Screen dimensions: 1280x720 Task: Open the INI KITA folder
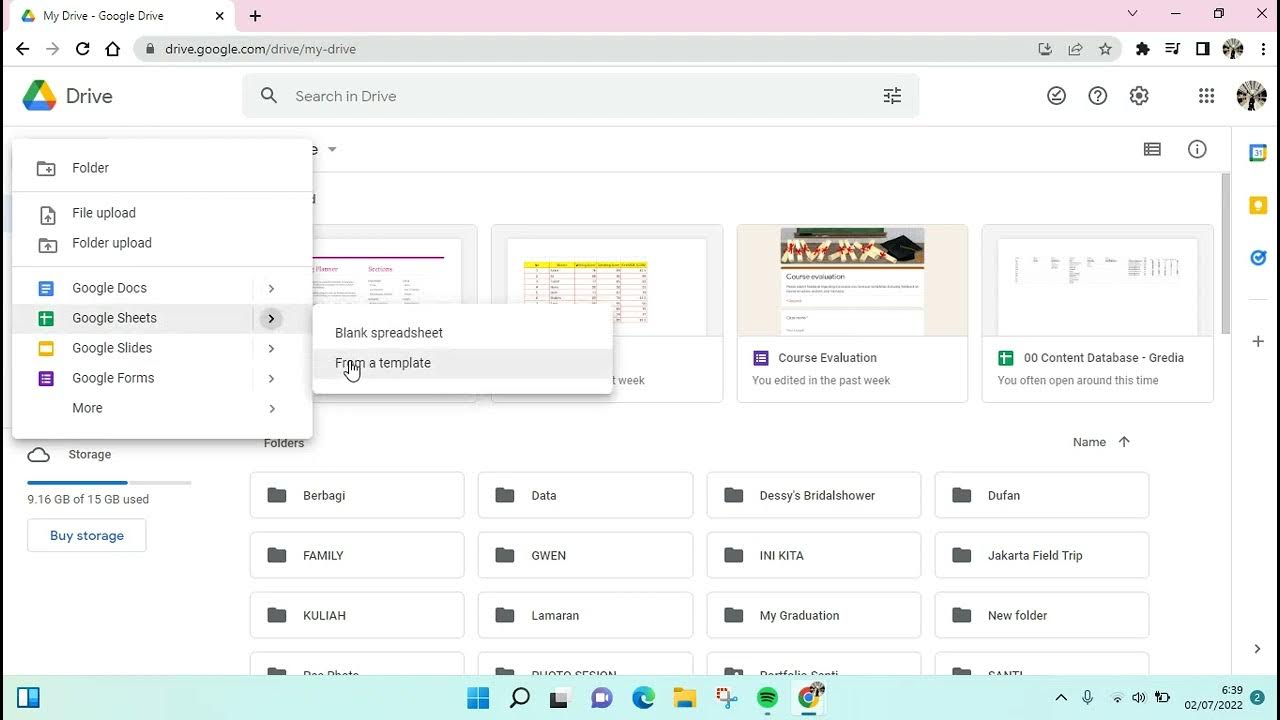(x=813, y=555)
